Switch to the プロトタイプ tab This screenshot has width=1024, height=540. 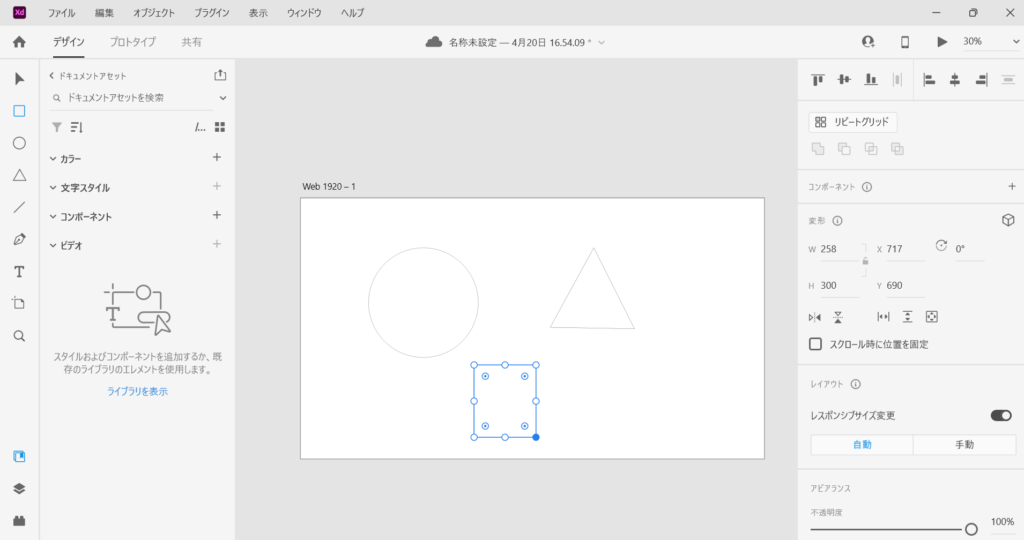(x=132, y=42)
